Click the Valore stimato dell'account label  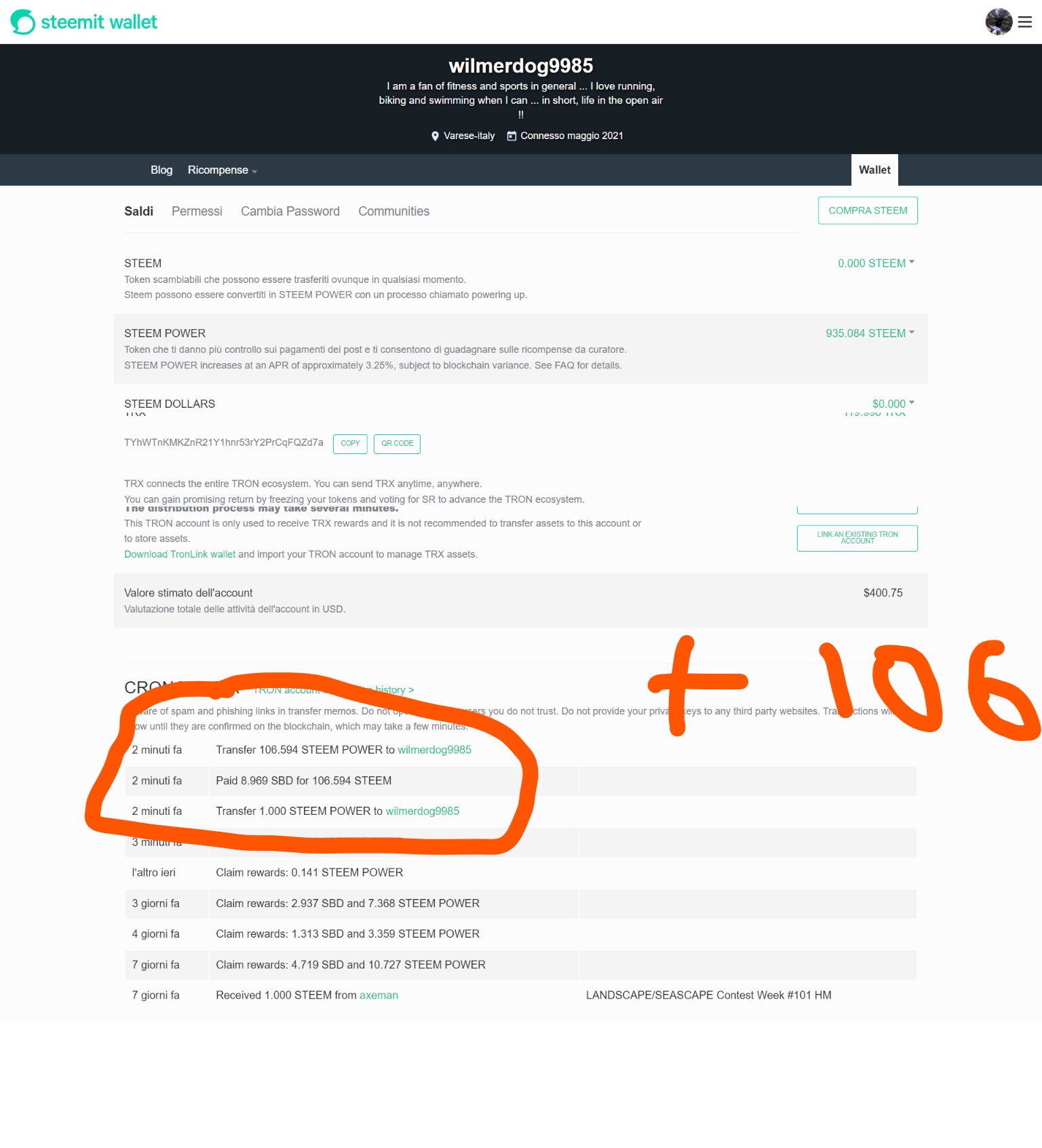[x=189, y=593]
